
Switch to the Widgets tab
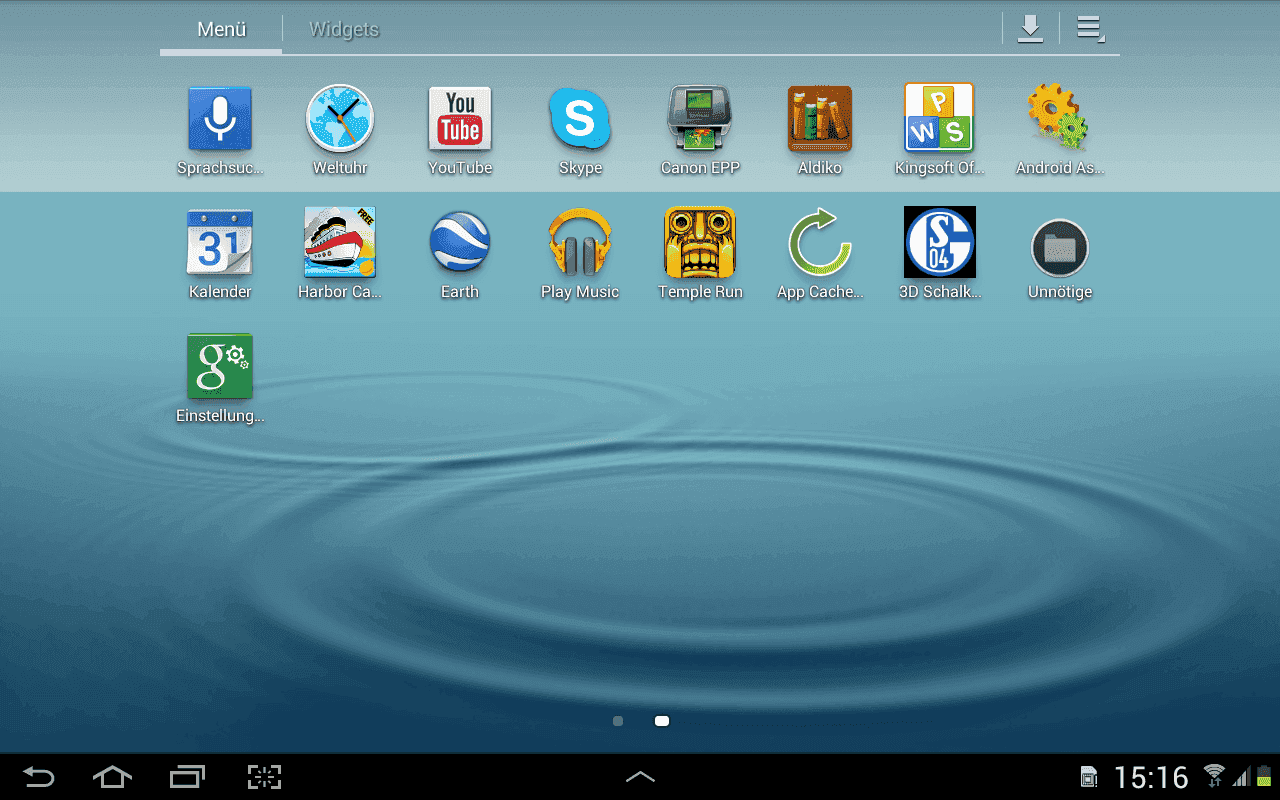(x=344, y=29)
